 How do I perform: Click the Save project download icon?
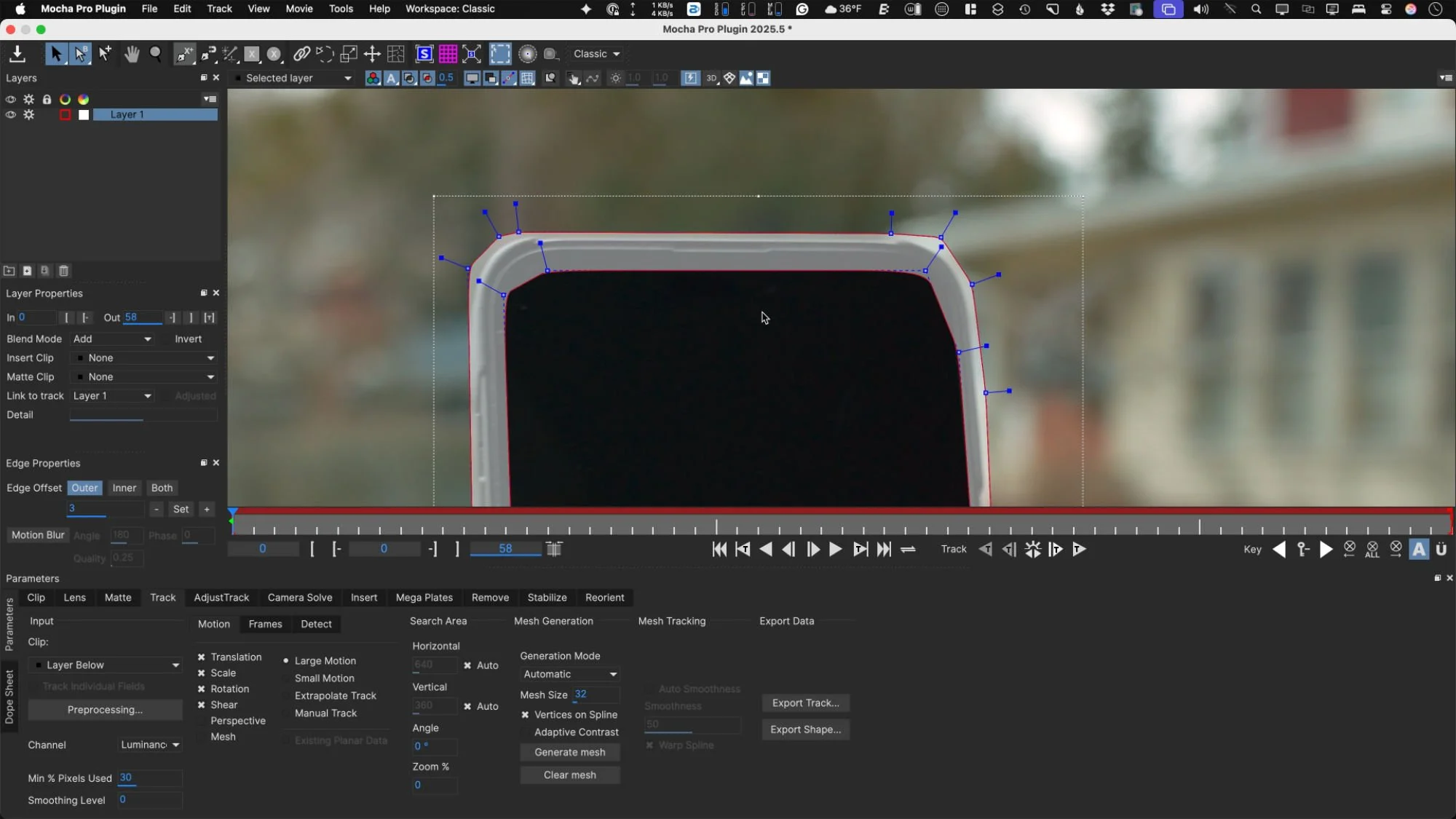(x=17, y=54)
